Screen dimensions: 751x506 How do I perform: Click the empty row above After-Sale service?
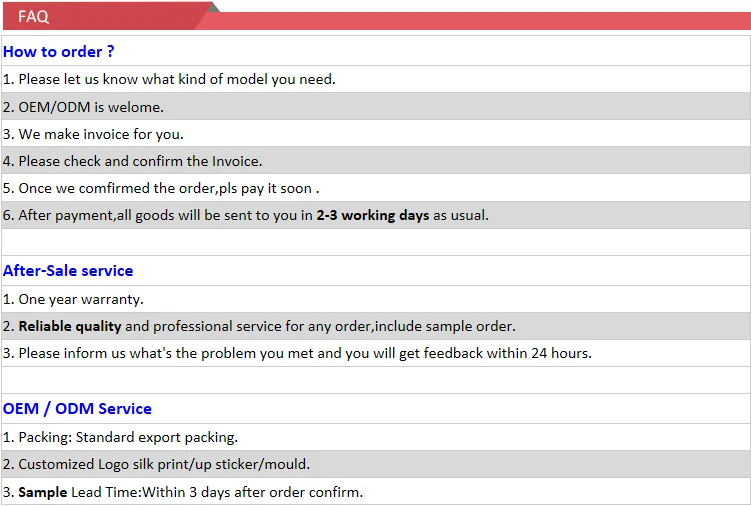[x=375, y=243]
